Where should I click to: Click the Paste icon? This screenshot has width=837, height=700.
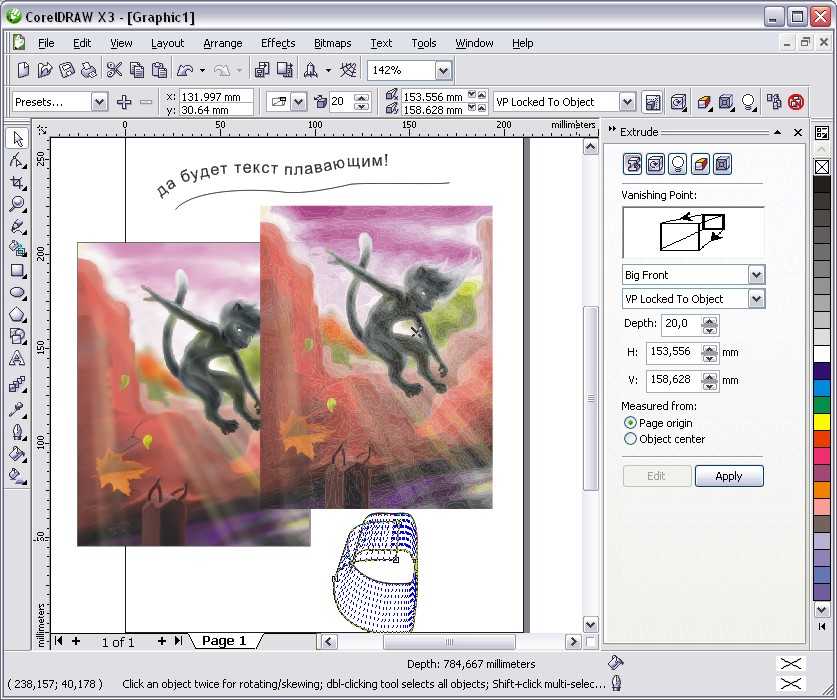click(159, 70)
